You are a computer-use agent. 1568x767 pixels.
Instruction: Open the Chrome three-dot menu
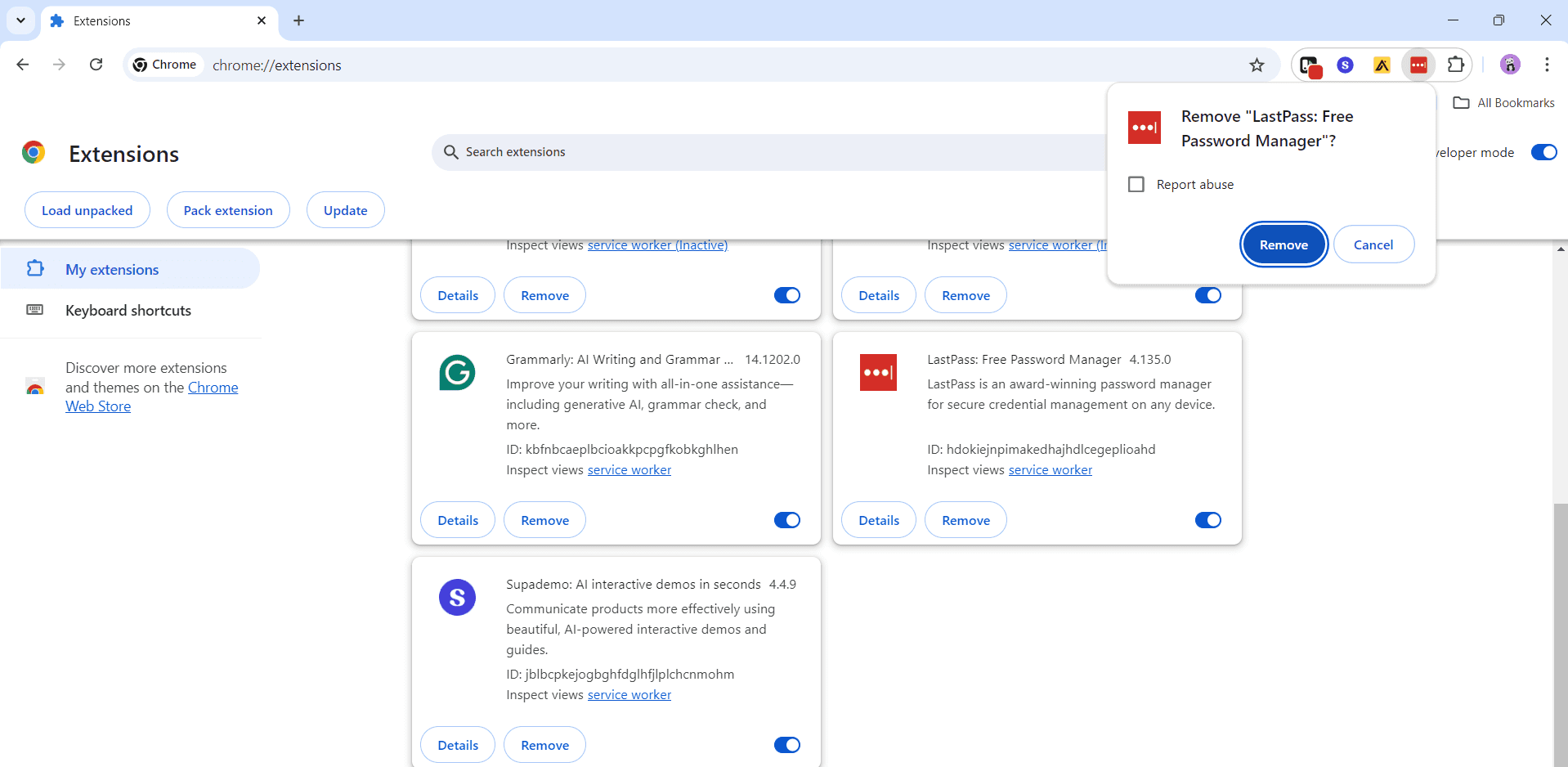pyautogui.click(x=1547, y=65)
